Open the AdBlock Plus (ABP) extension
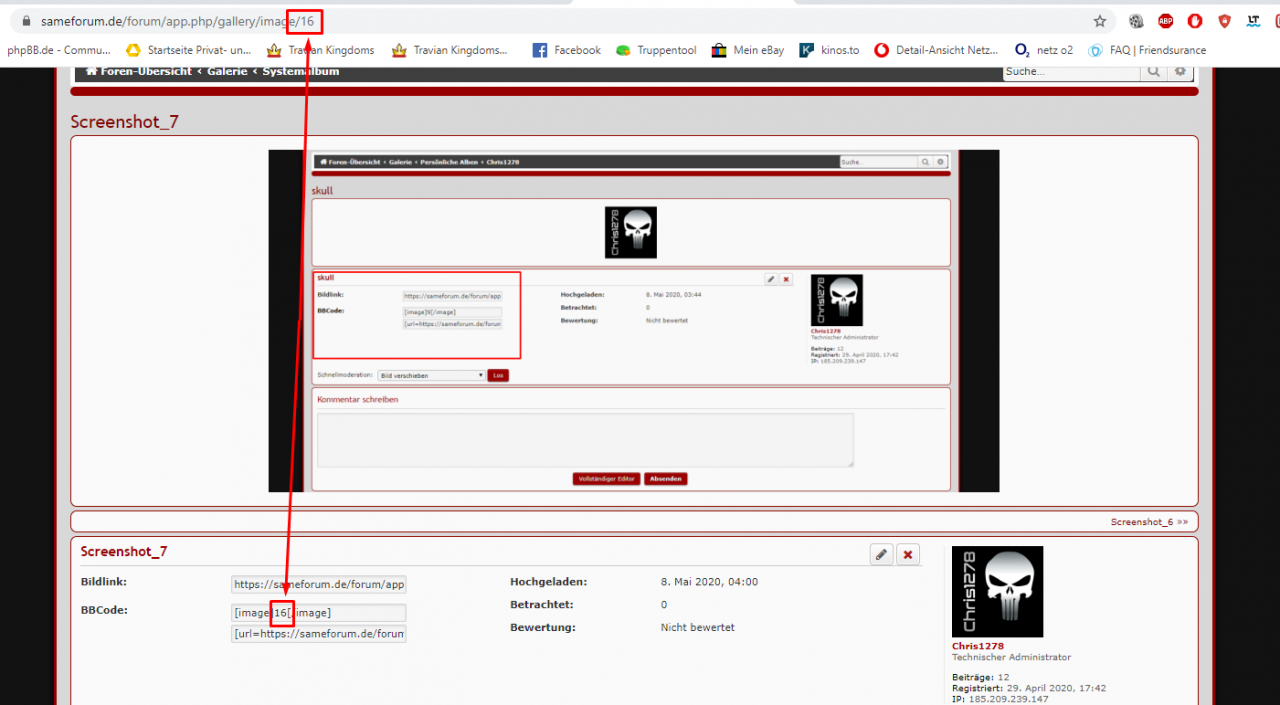 [1165, 21]
